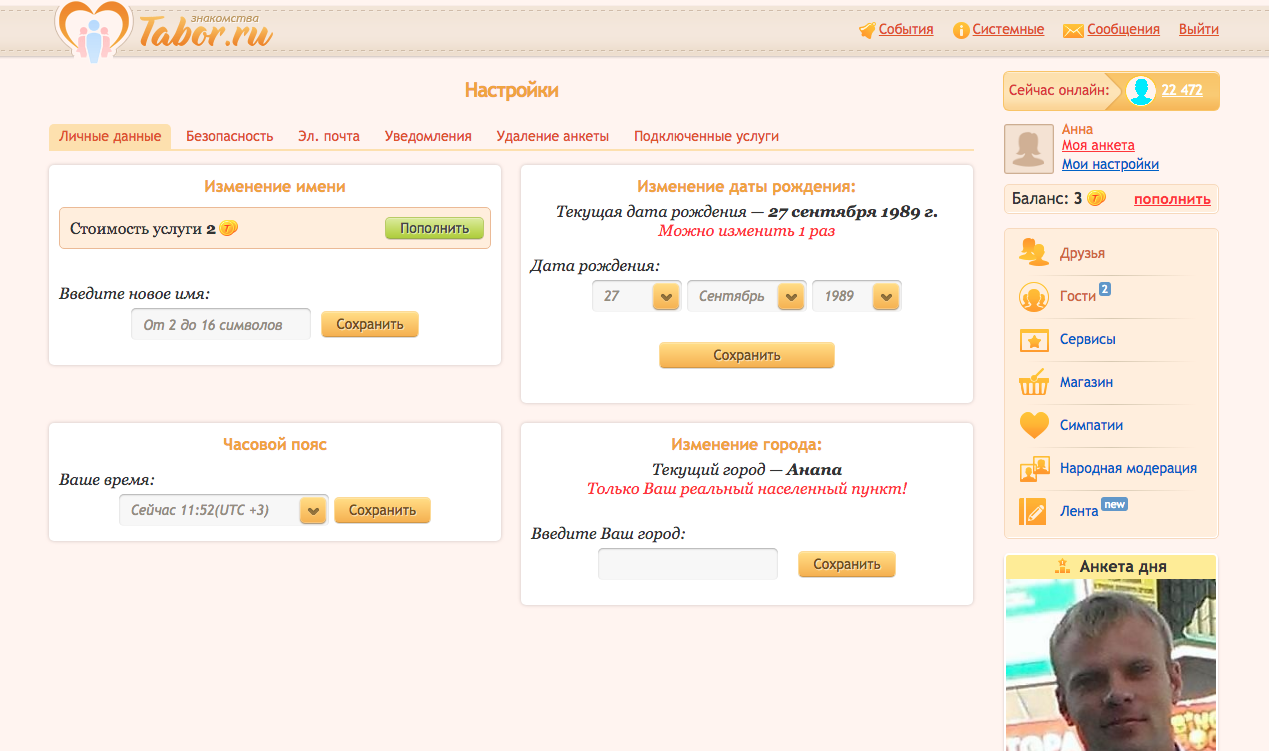This screenshot has width=1269, height=751.
Task: Open the Народная модерация sidebar link
Action: pos(1128,468)
